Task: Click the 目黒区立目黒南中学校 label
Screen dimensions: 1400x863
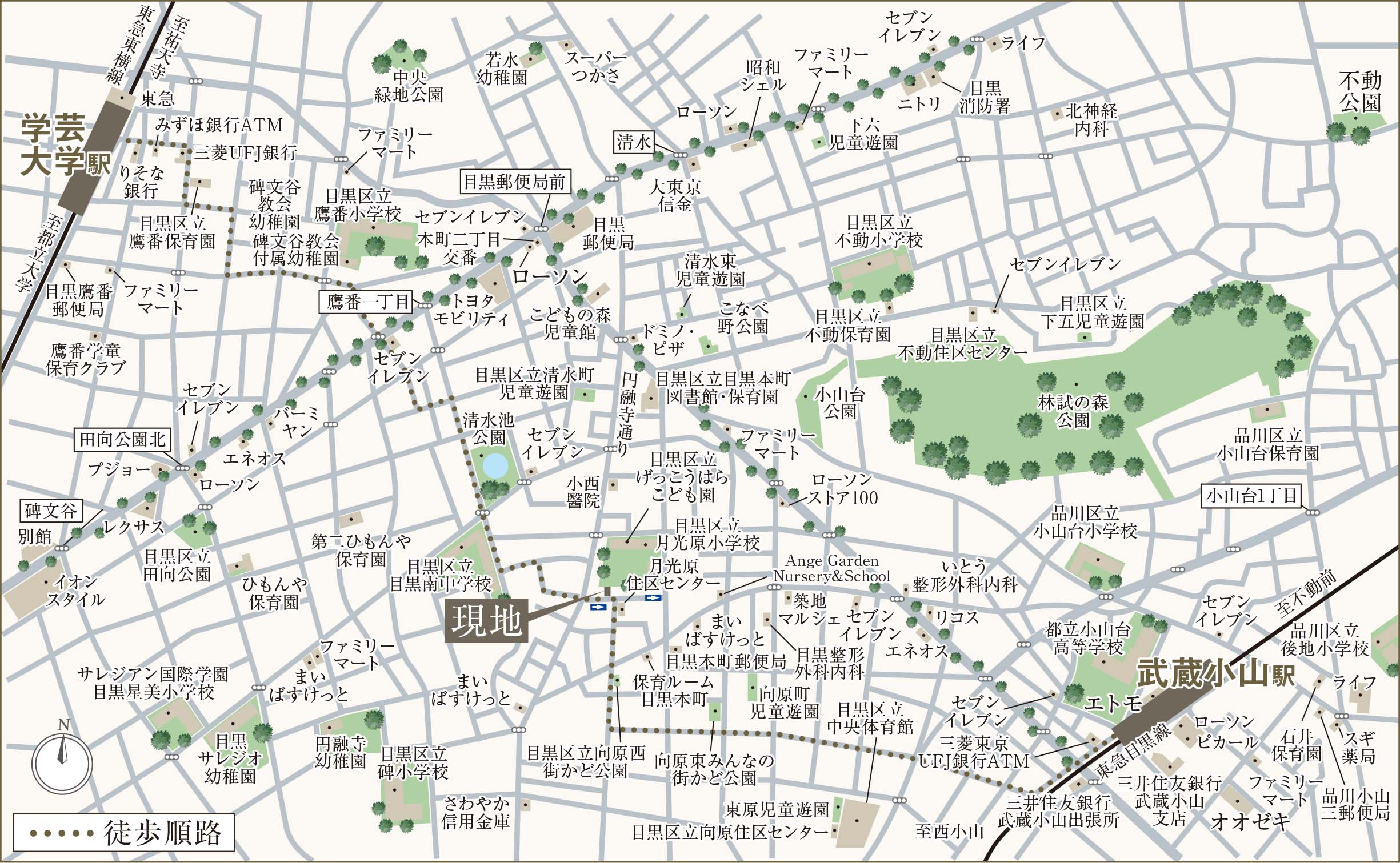Action: [x=440, y=575]
